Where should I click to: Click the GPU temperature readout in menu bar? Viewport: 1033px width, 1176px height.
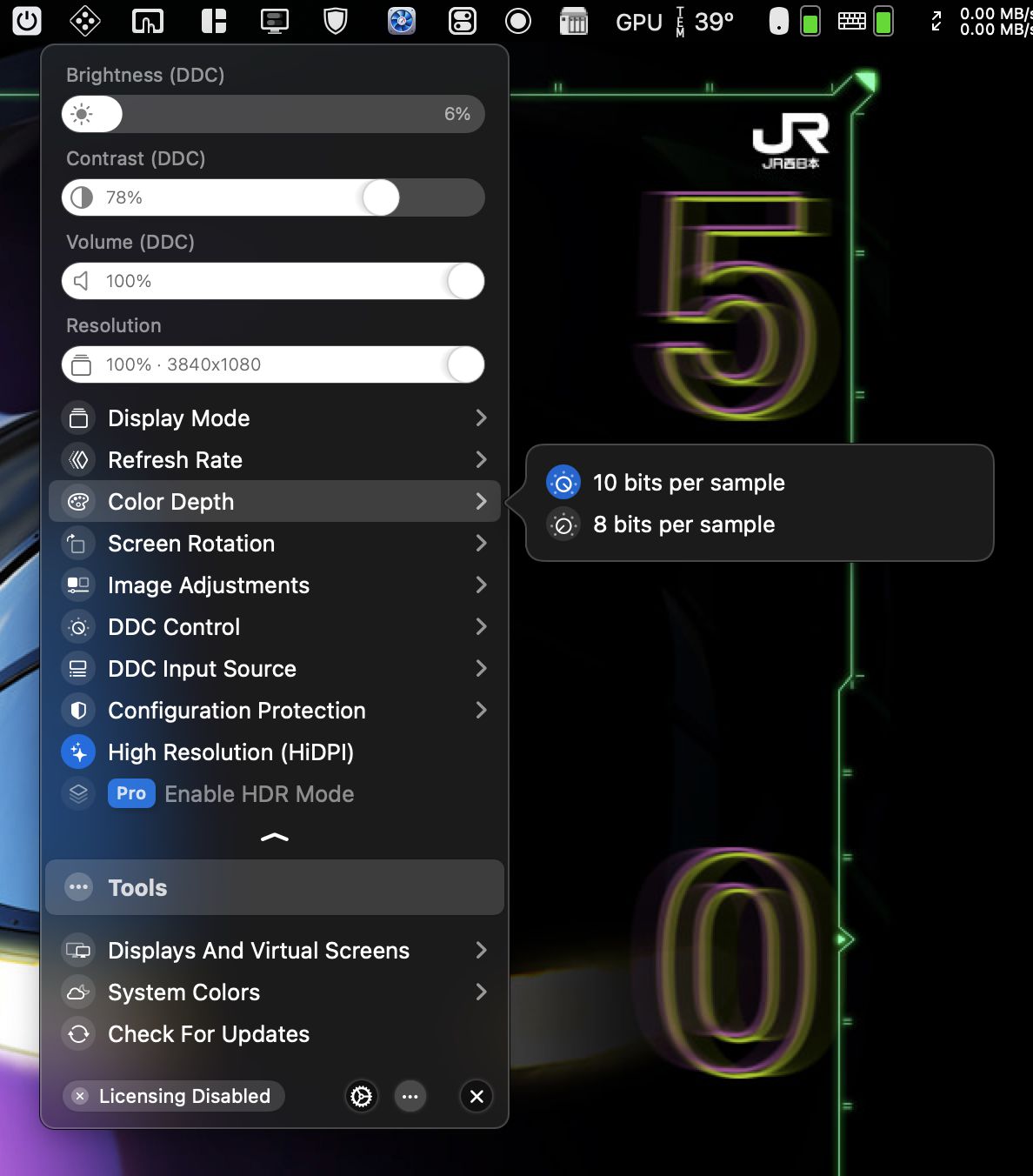coord(675,21)
